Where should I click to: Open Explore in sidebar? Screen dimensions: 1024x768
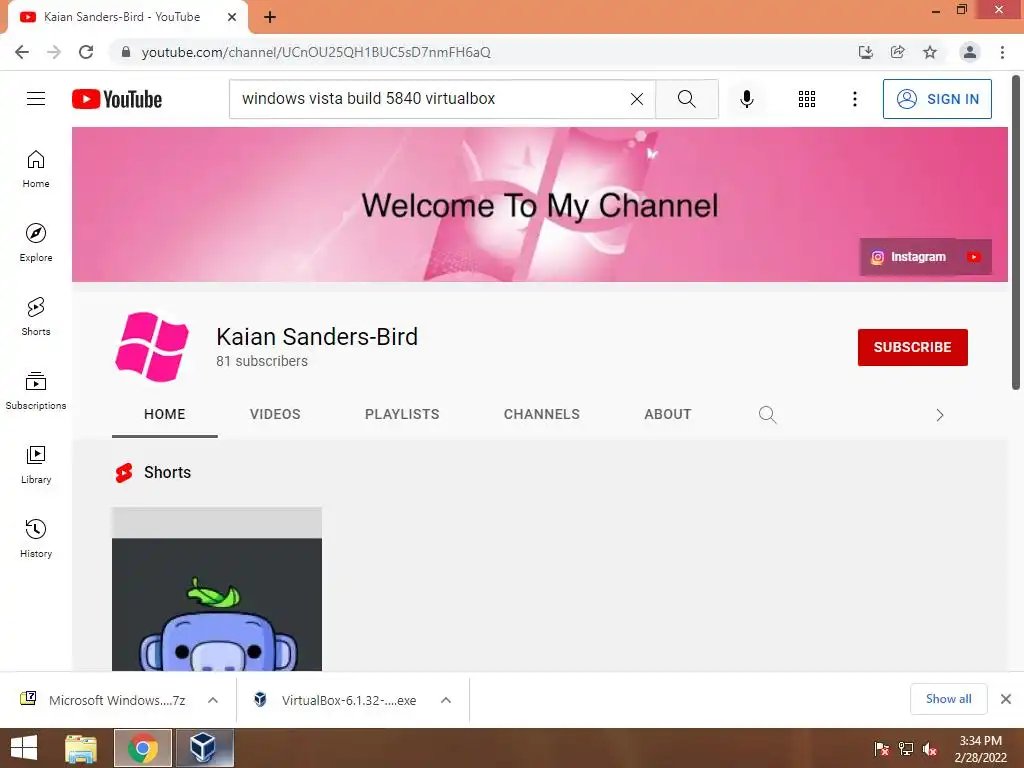point(36,243)
